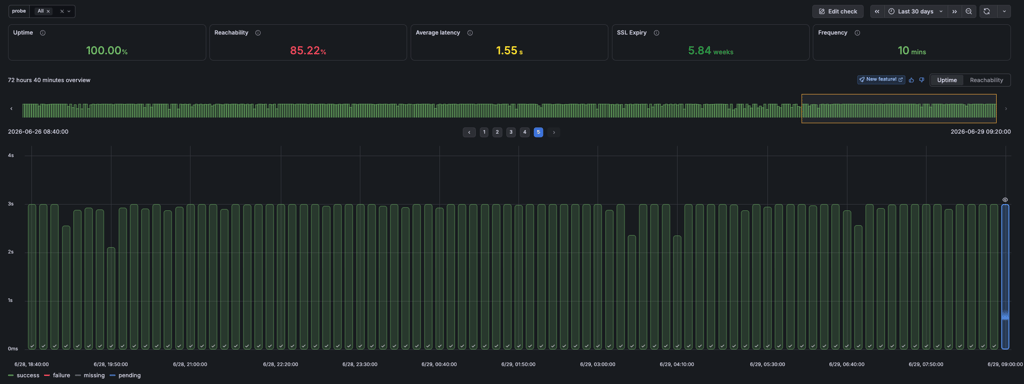Show info tooltip for Average latency
Image resolution: width=1024 pixels, height=384 pixels.
pos(470,33)
